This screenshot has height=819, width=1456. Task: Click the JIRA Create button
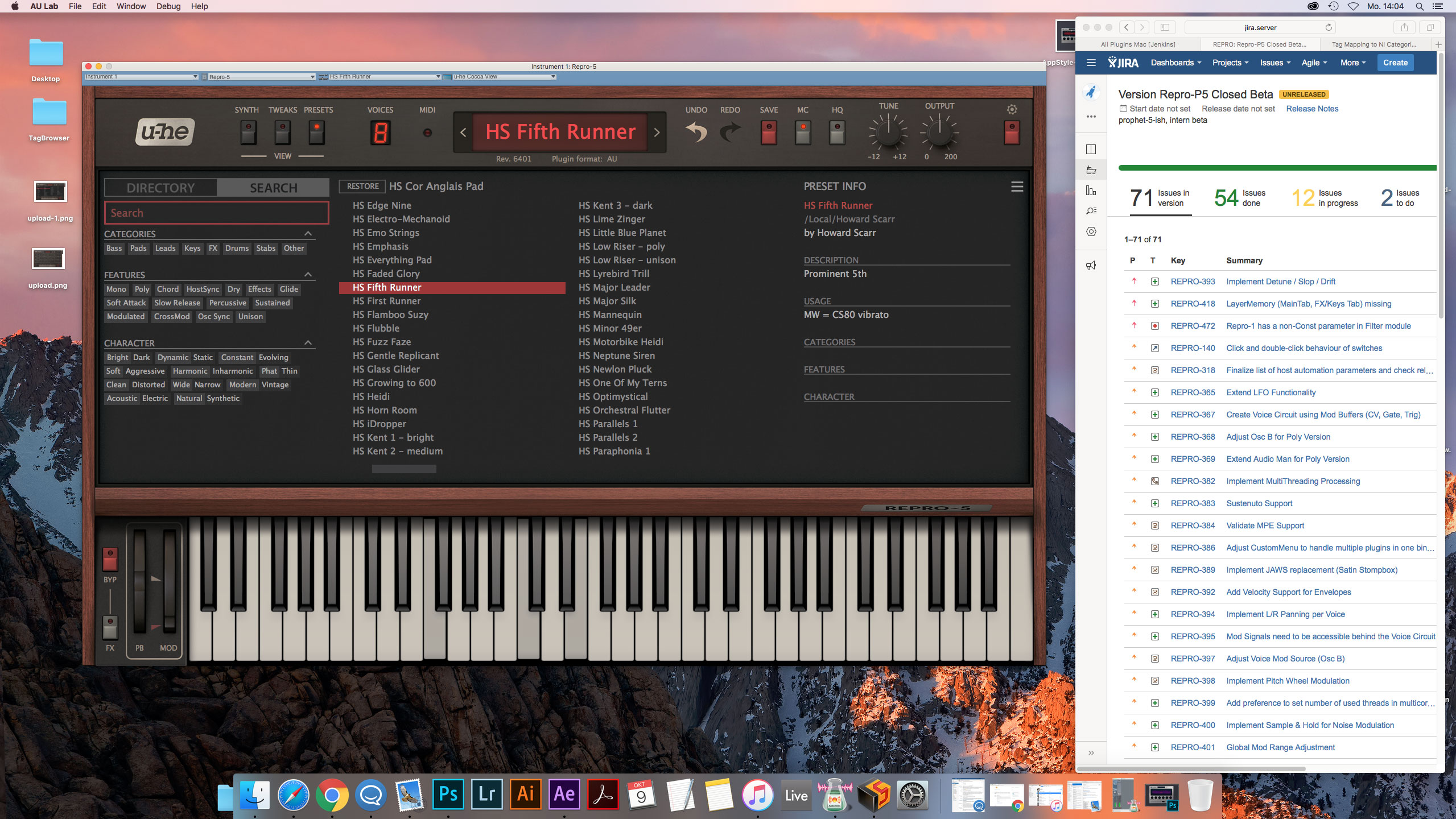point(1395,63)
